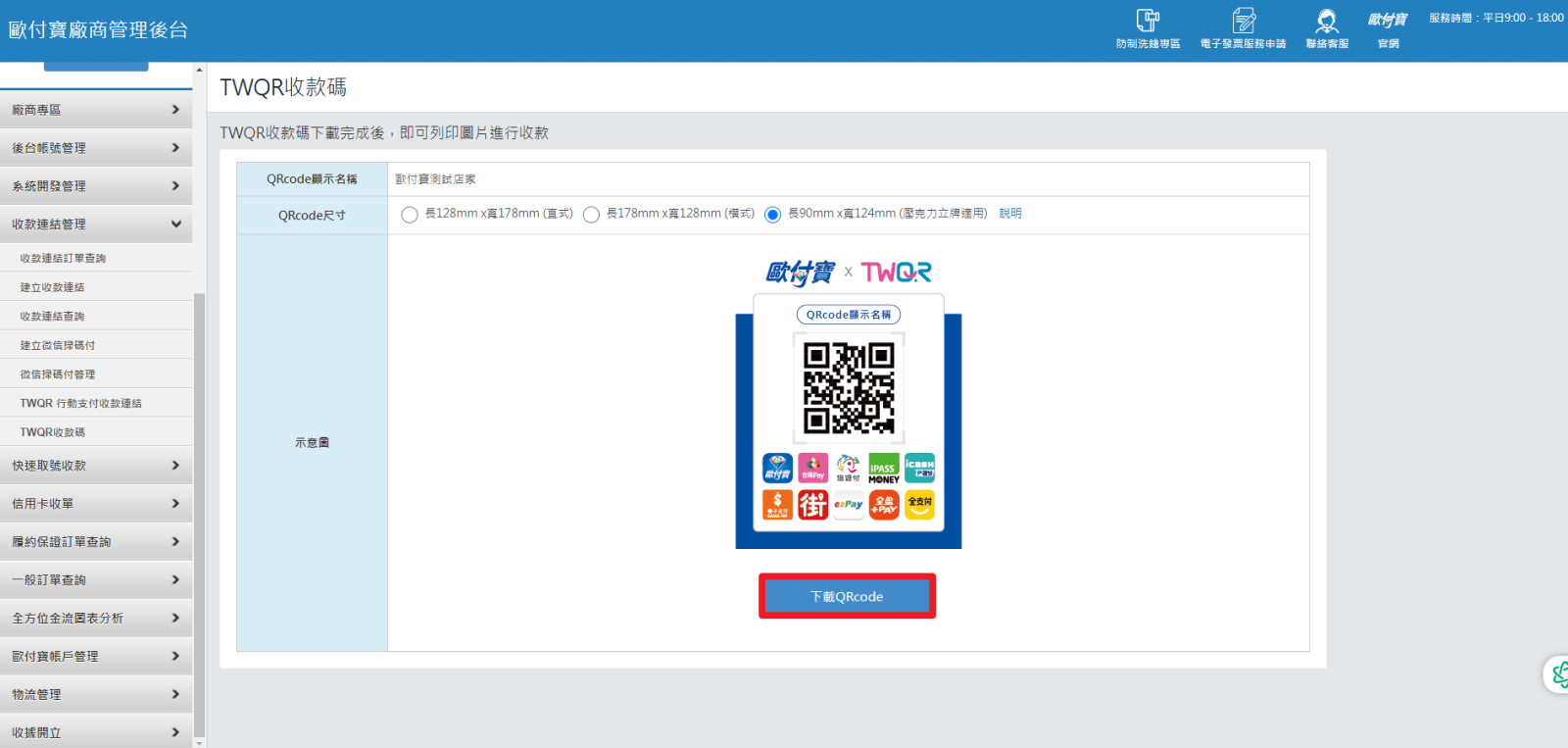The width and height of the screenshot is (1568, 748).
Task: Expand the 履約保證訂單查詢 menu
Action: [x=96, y=542]
